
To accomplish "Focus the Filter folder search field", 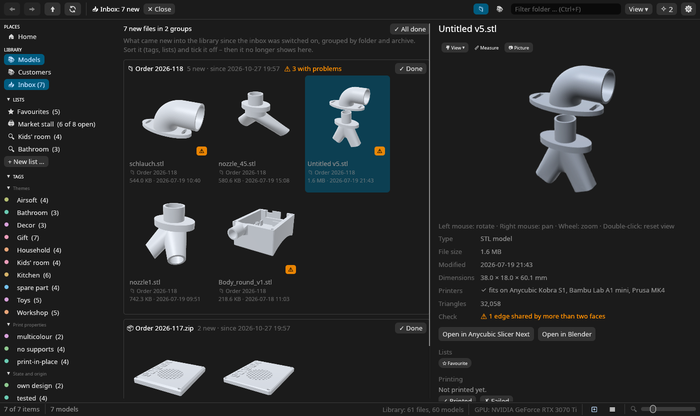I will (565, 9).
